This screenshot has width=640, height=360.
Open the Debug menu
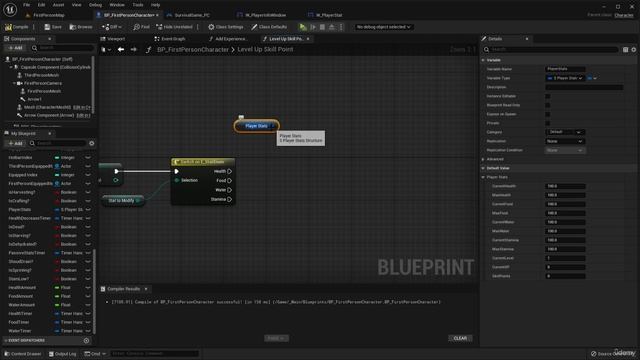coord(95,5)
